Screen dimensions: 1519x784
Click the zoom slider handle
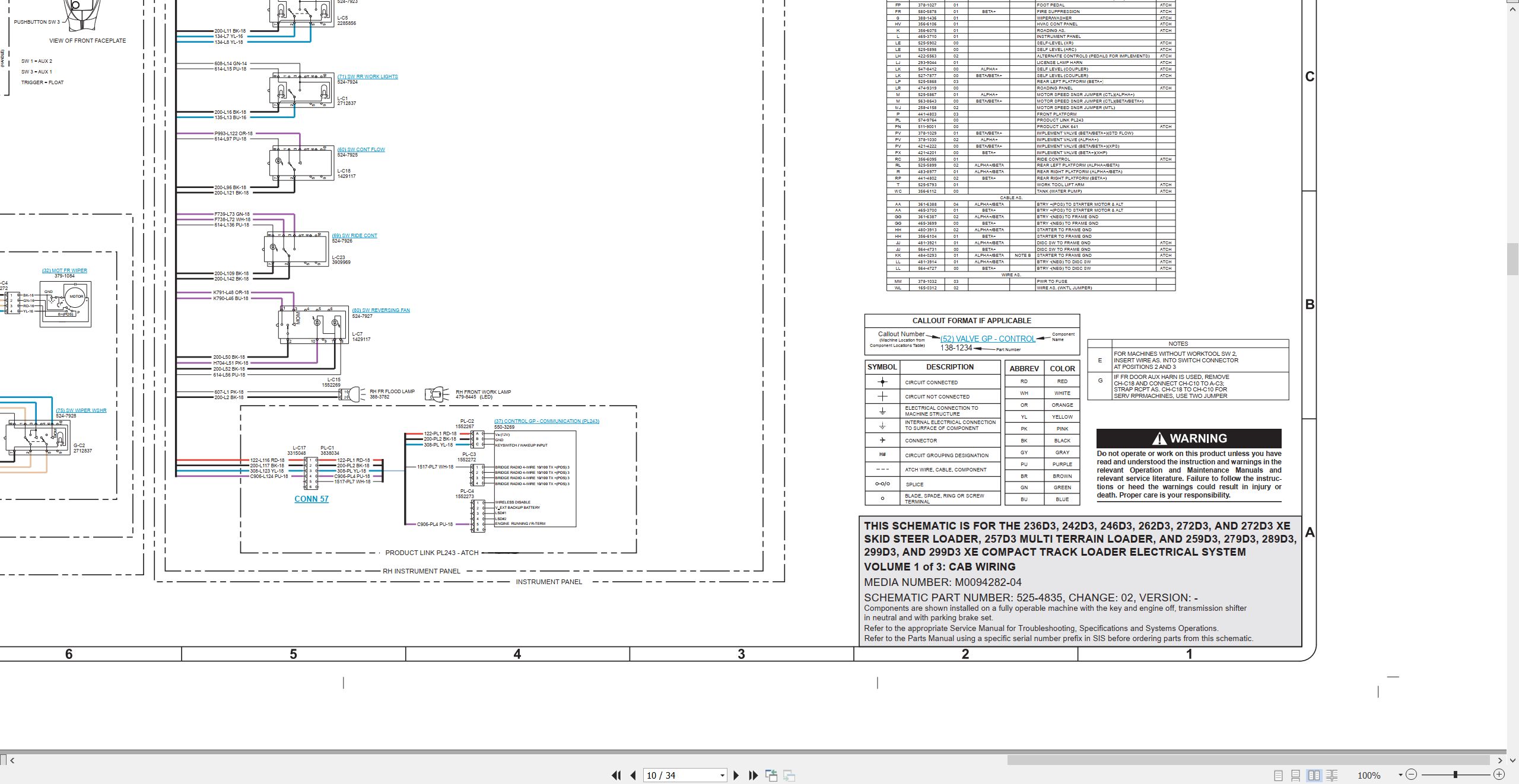tap(1455, 775)
